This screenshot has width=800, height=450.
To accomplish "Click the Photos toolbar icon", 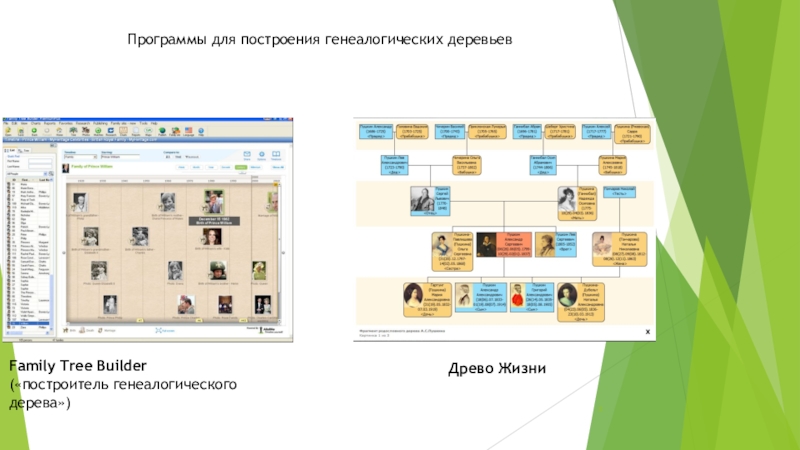I will click(86, 132).
